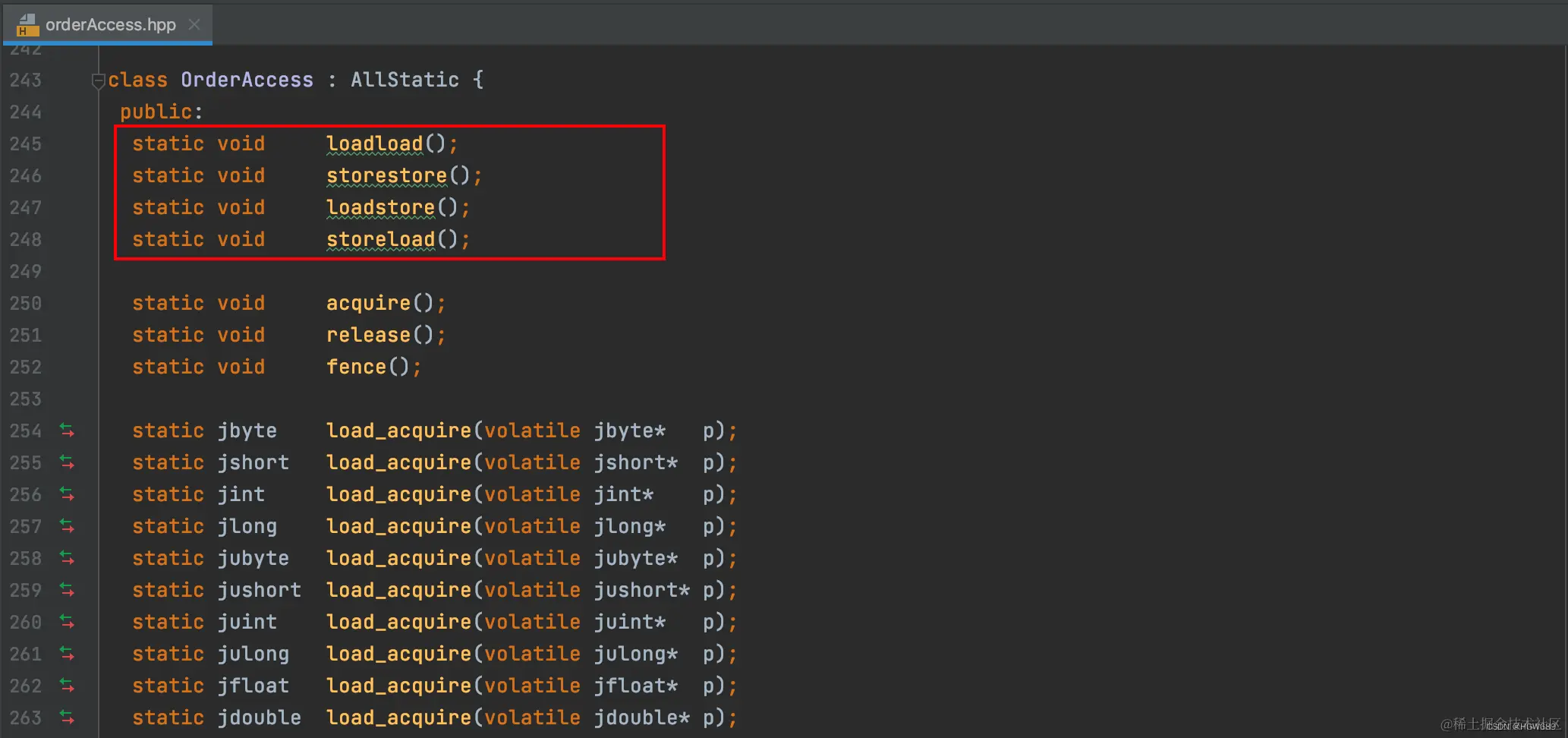Click the jbyte return type on line 254
This screenshot has height=738, width=1568.
247,430
